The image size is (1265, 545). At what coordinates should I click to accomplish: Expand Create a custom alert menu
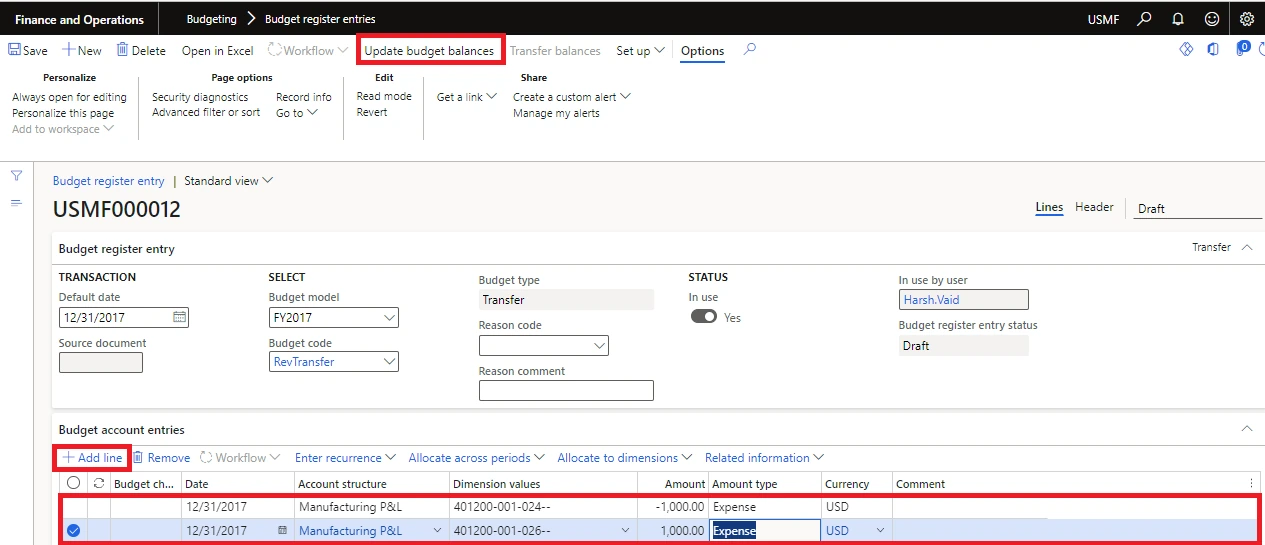pyautogui.click(x=572, y=97)
